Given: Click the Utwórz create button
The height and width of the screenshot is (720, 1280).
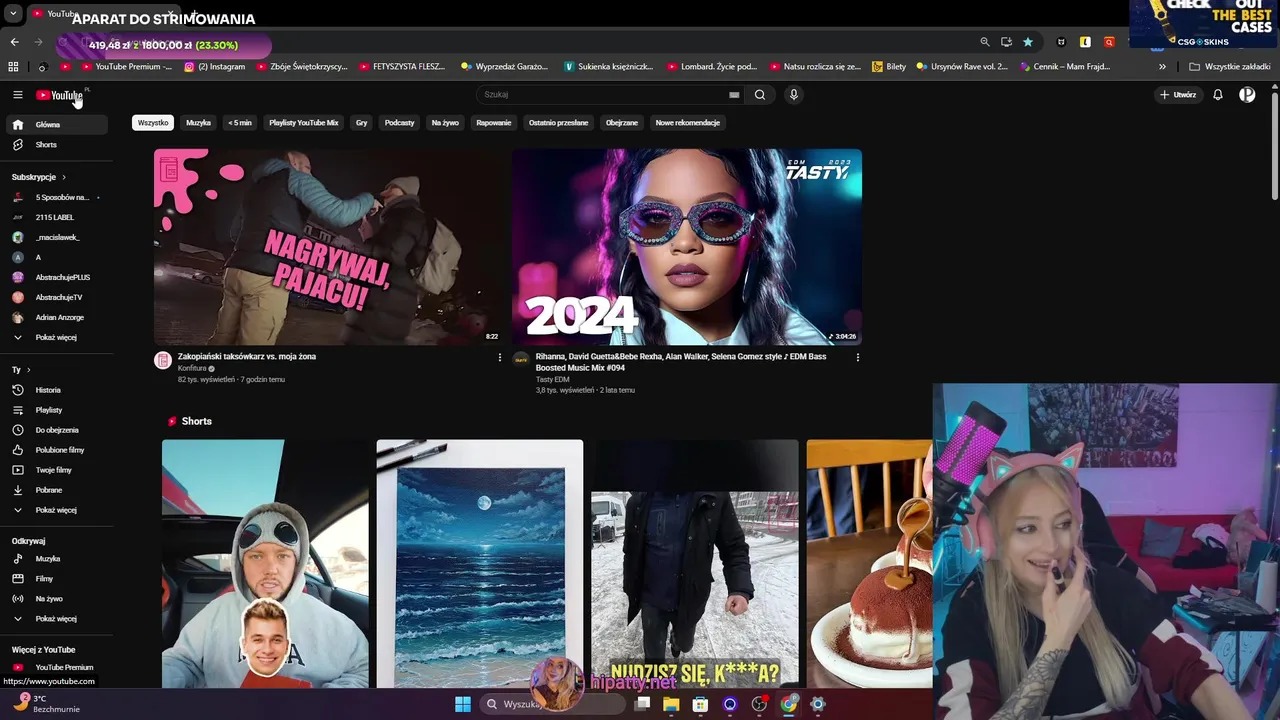Looking at the screenshot, I should click(x=1178, y=95).
